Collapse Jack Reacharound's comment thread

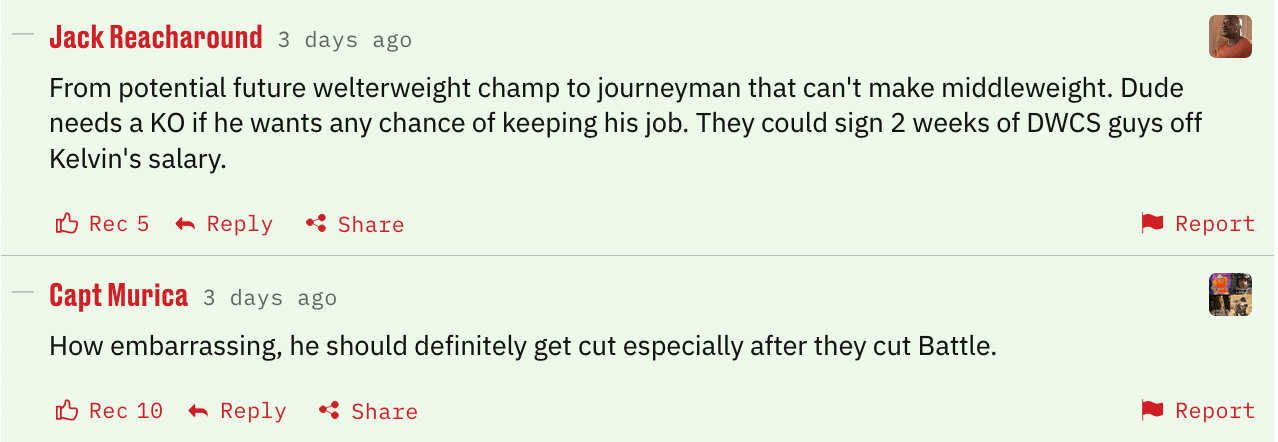[x=22, y=36]
